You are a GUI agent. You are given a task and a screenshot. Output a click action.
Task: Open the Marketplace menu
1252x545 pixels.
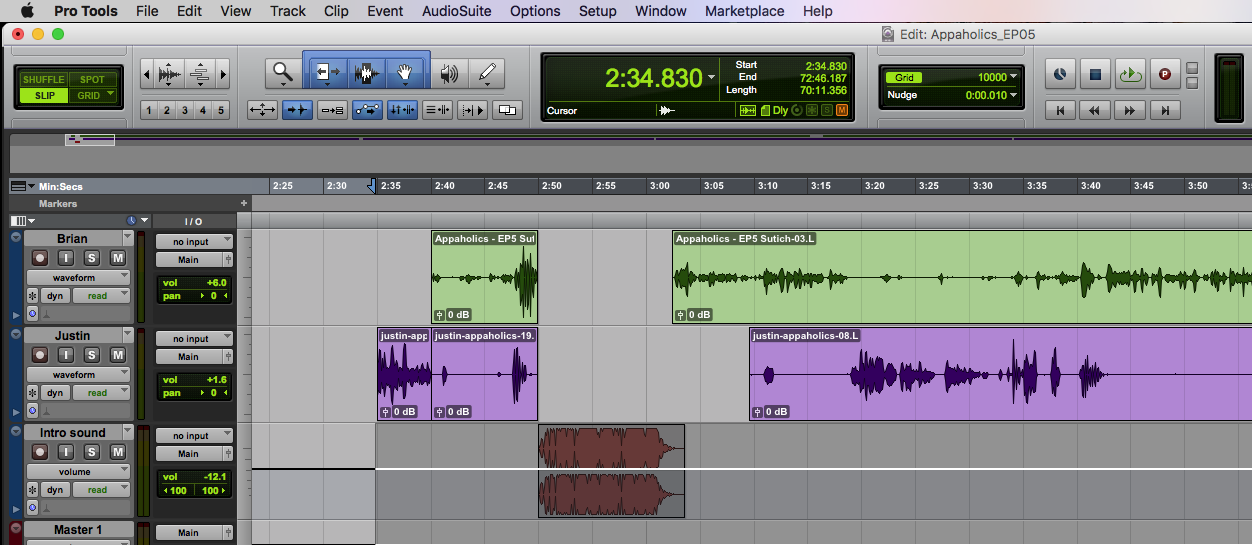click(744, 11)
